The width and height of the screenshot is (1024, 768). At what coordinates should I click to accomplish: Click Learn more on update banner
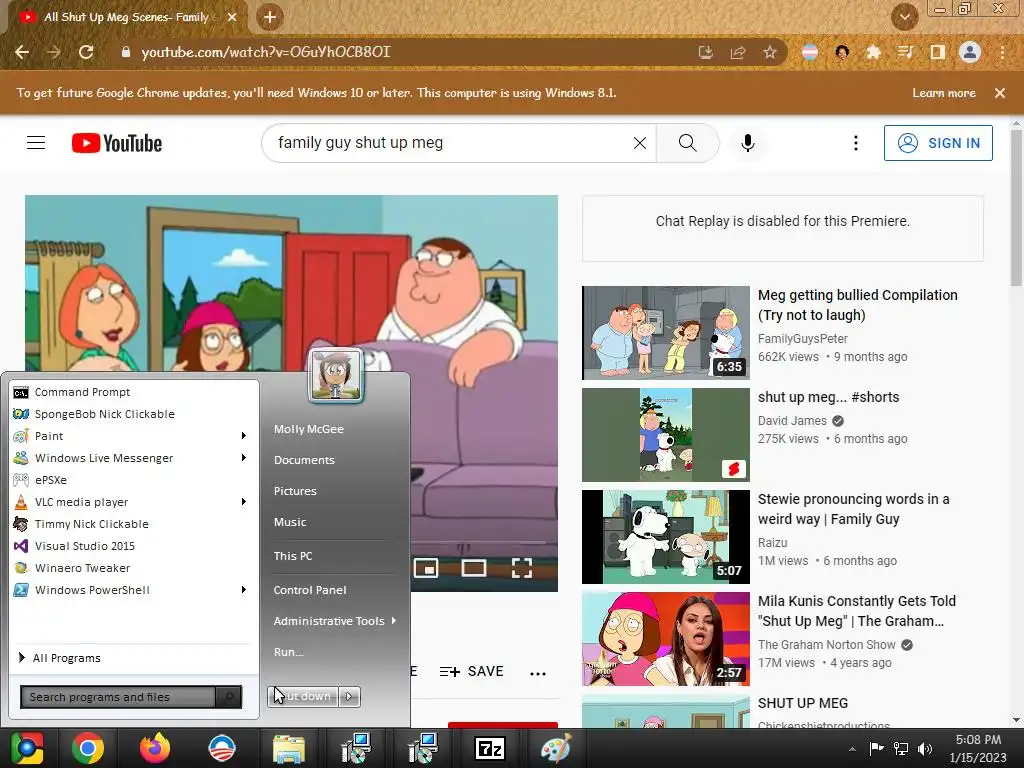pyautogui.click(x=944, y=93)
